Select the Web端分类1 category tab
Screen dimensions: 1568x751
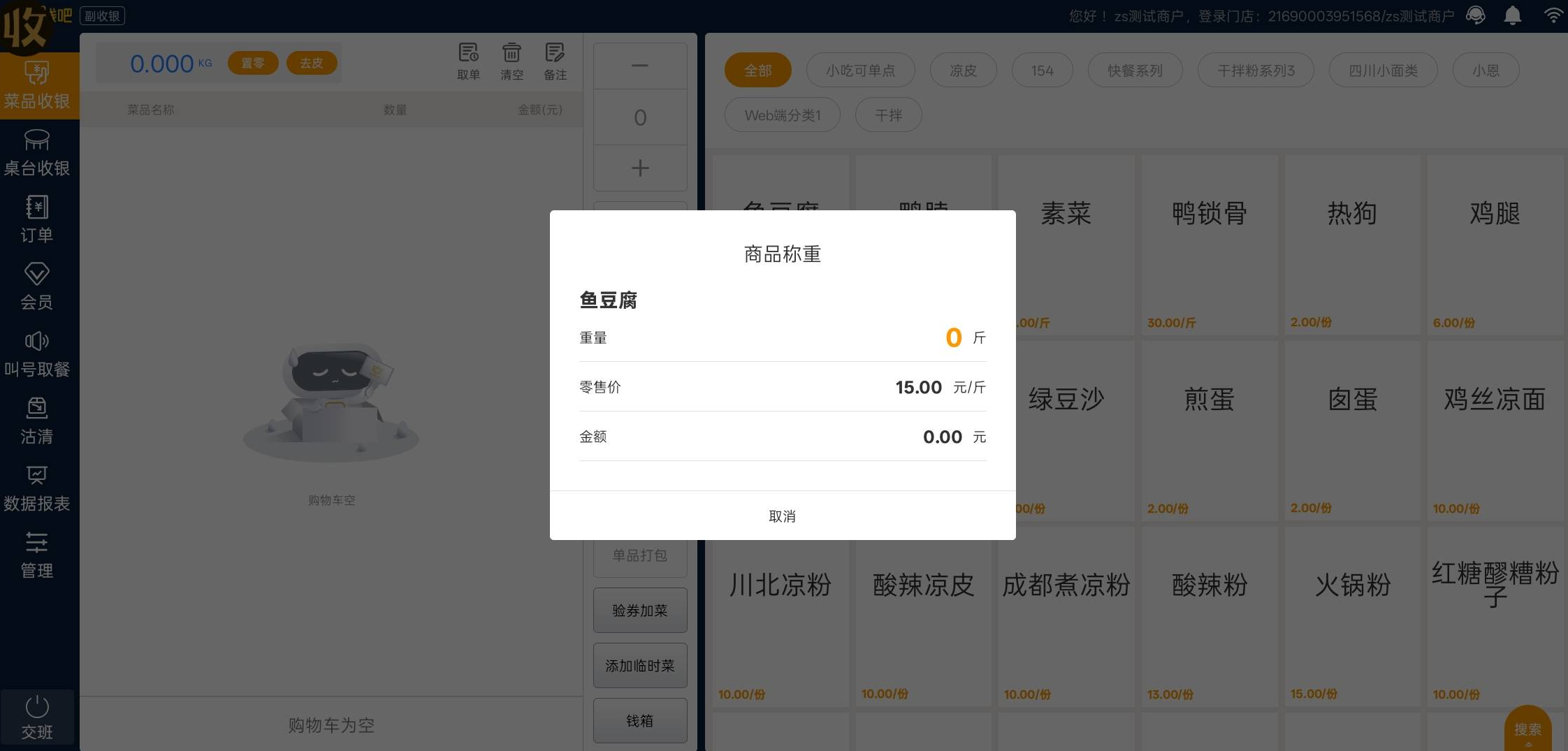click(x=783, y=115)
